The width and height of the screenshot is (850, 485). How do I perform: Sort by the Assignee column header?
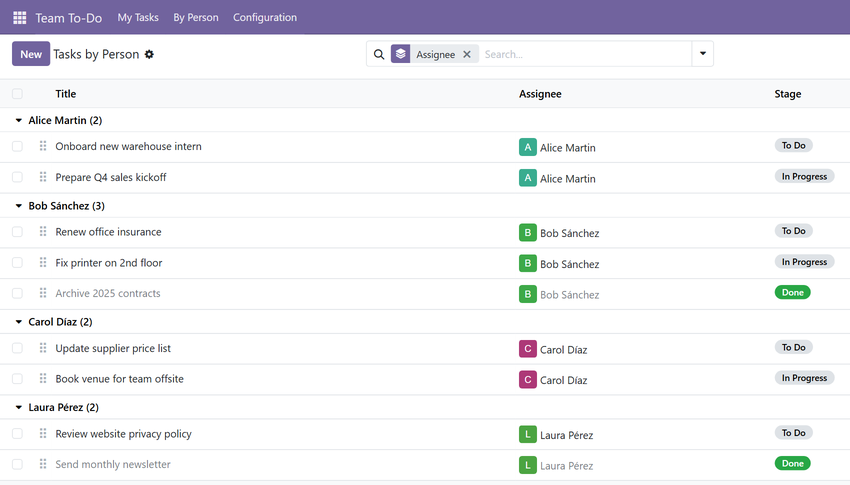pyautogui.click(x=540, y=94)
